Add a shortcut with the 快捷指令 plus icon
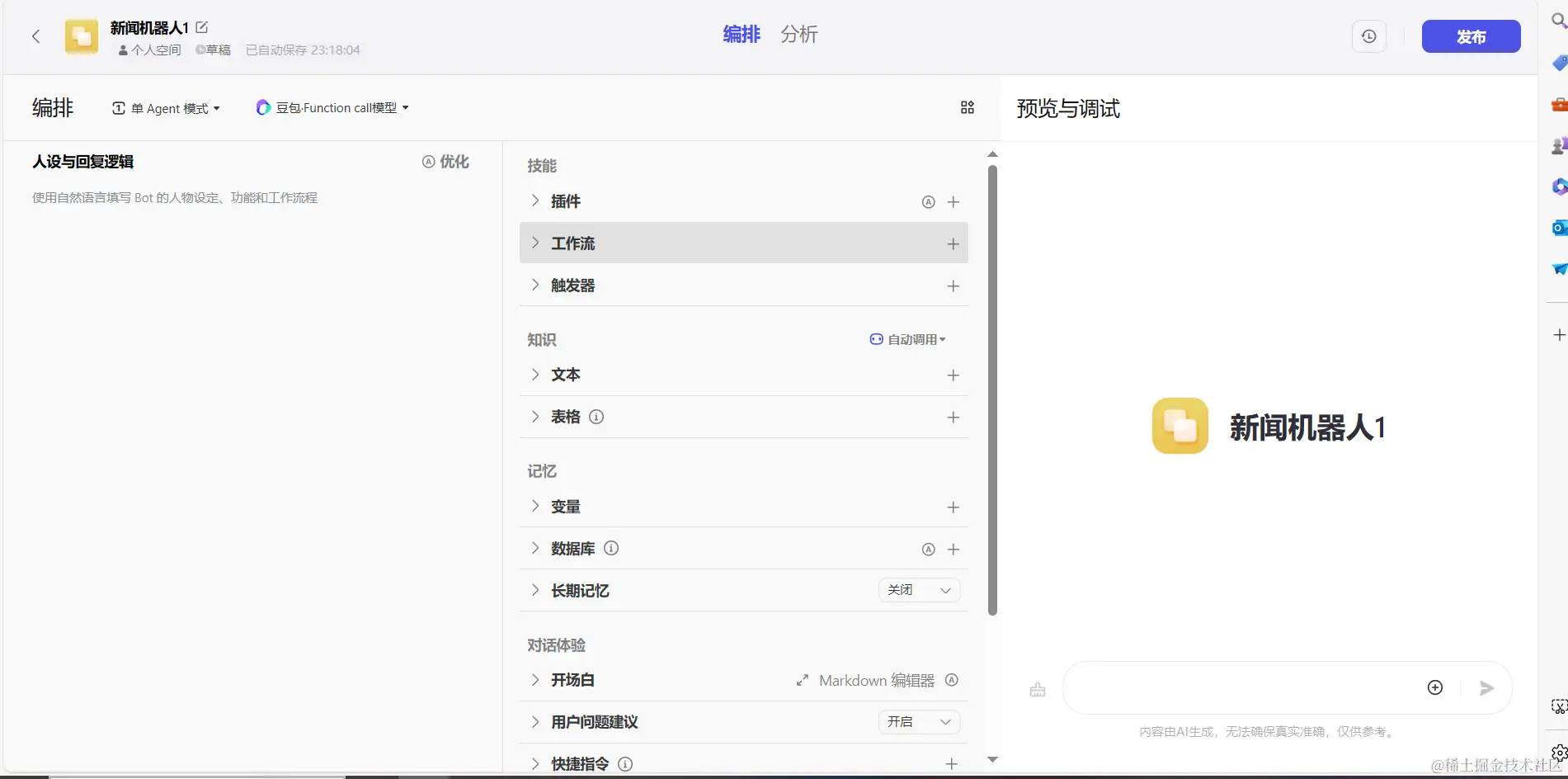1568x779 pixels. point(952,764)
